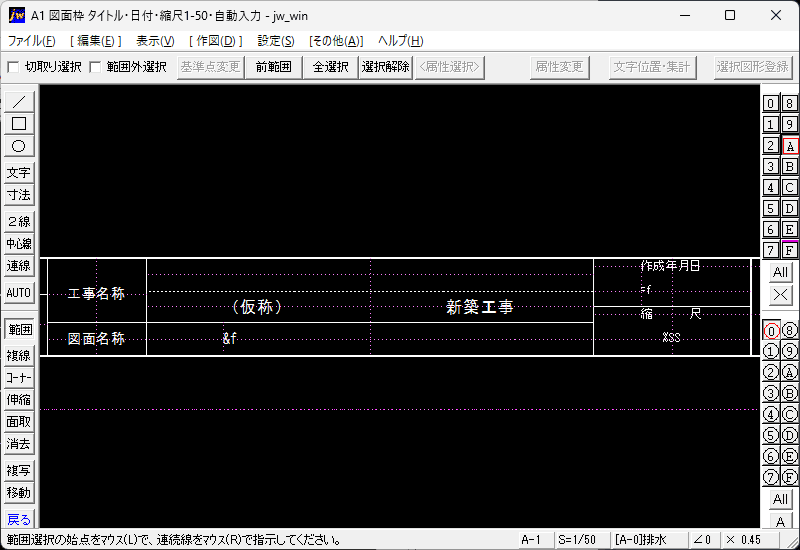Toggle layer group circle 4

point(771,414)
